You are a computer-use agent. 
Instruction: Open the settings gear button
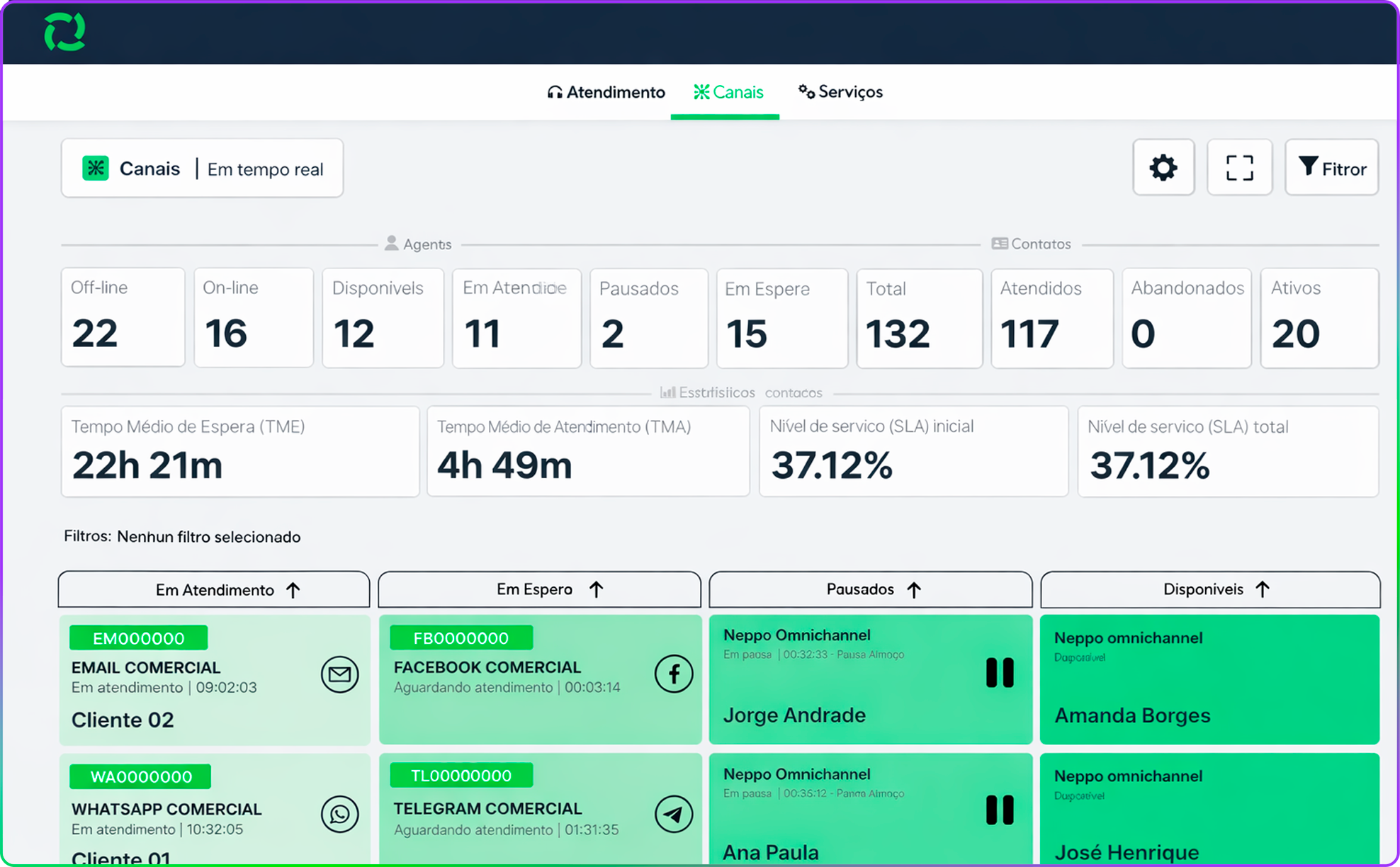(1163, 168)
